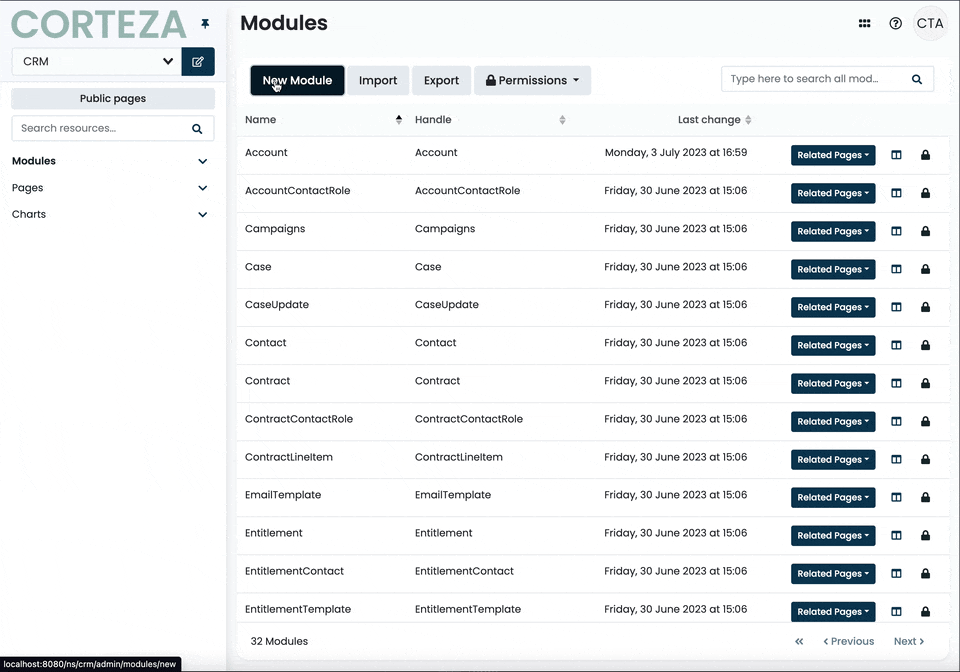Toggle sorting on the Handle column
This screenshot has width=960, height=672.
(x=561, y=119)
